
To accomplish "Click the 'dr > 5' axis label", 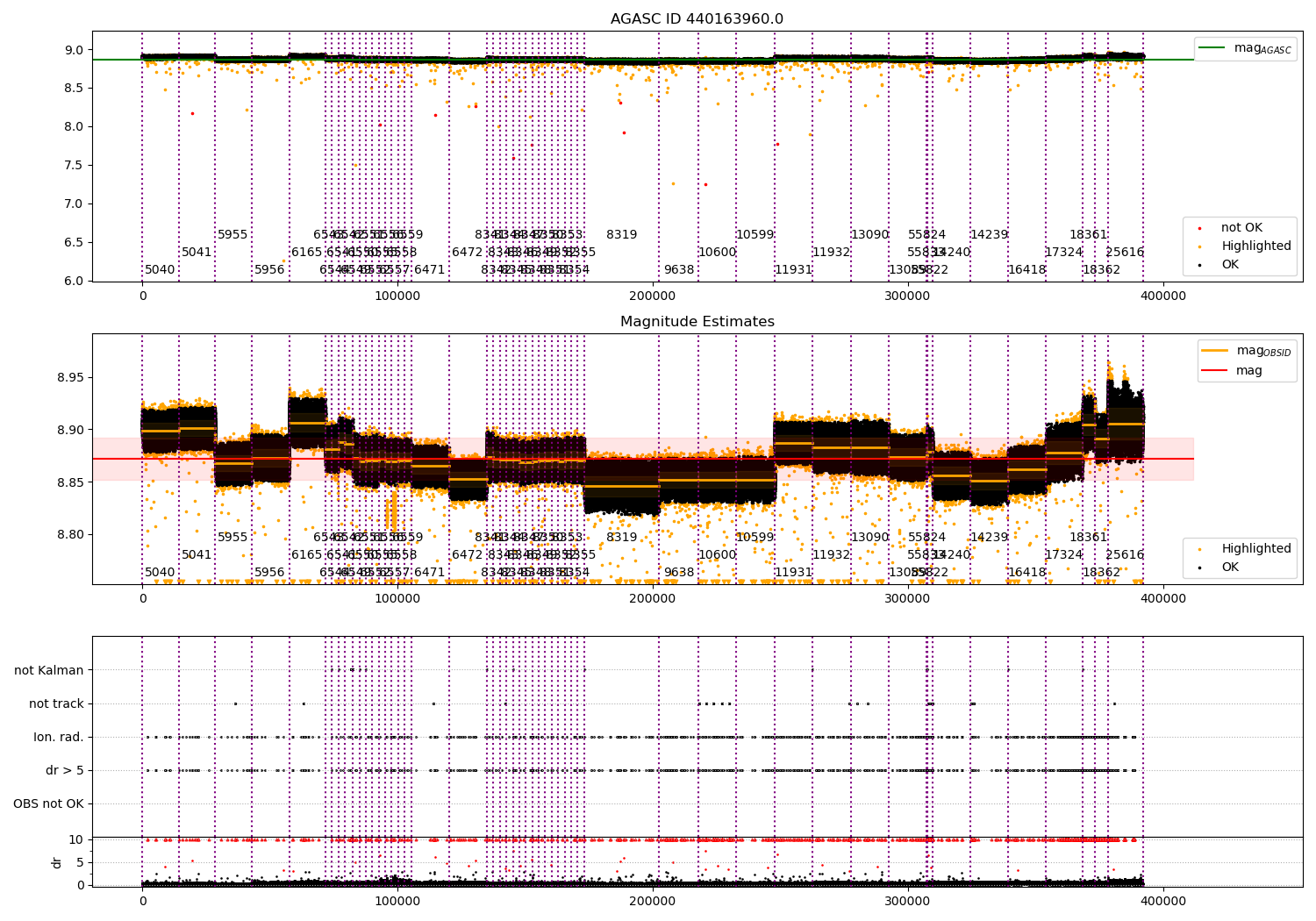I will click(65, 771).
